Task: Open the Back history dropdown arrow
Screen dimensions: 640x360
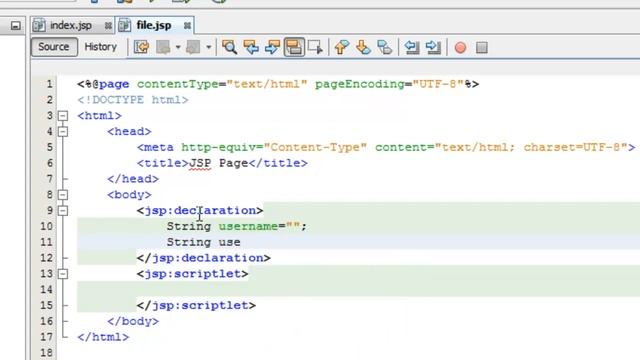Action: pyautogui.click(x=178, y=47)
